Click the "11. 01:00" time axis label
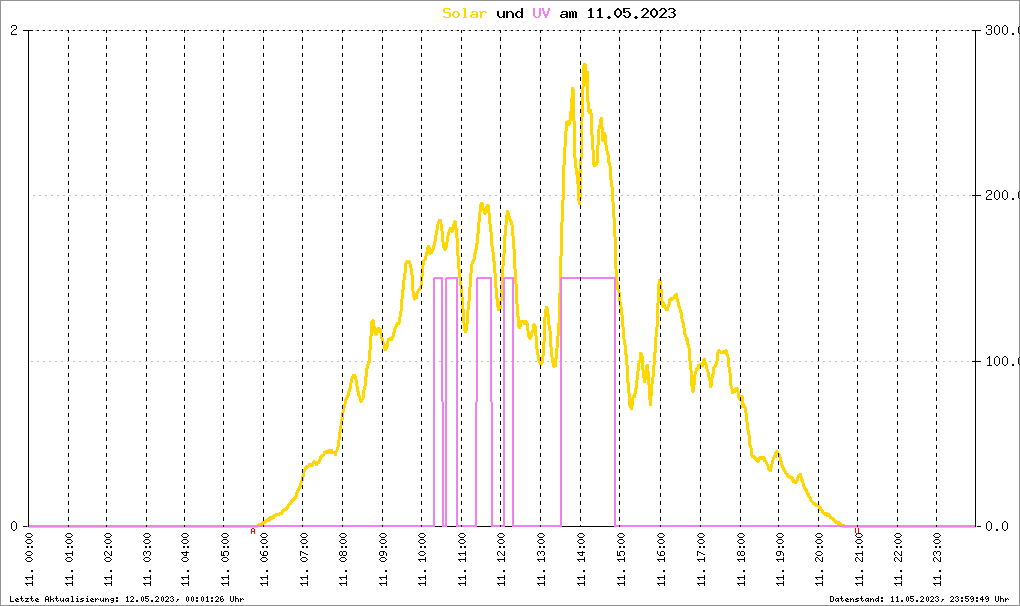 coord(68,559)
